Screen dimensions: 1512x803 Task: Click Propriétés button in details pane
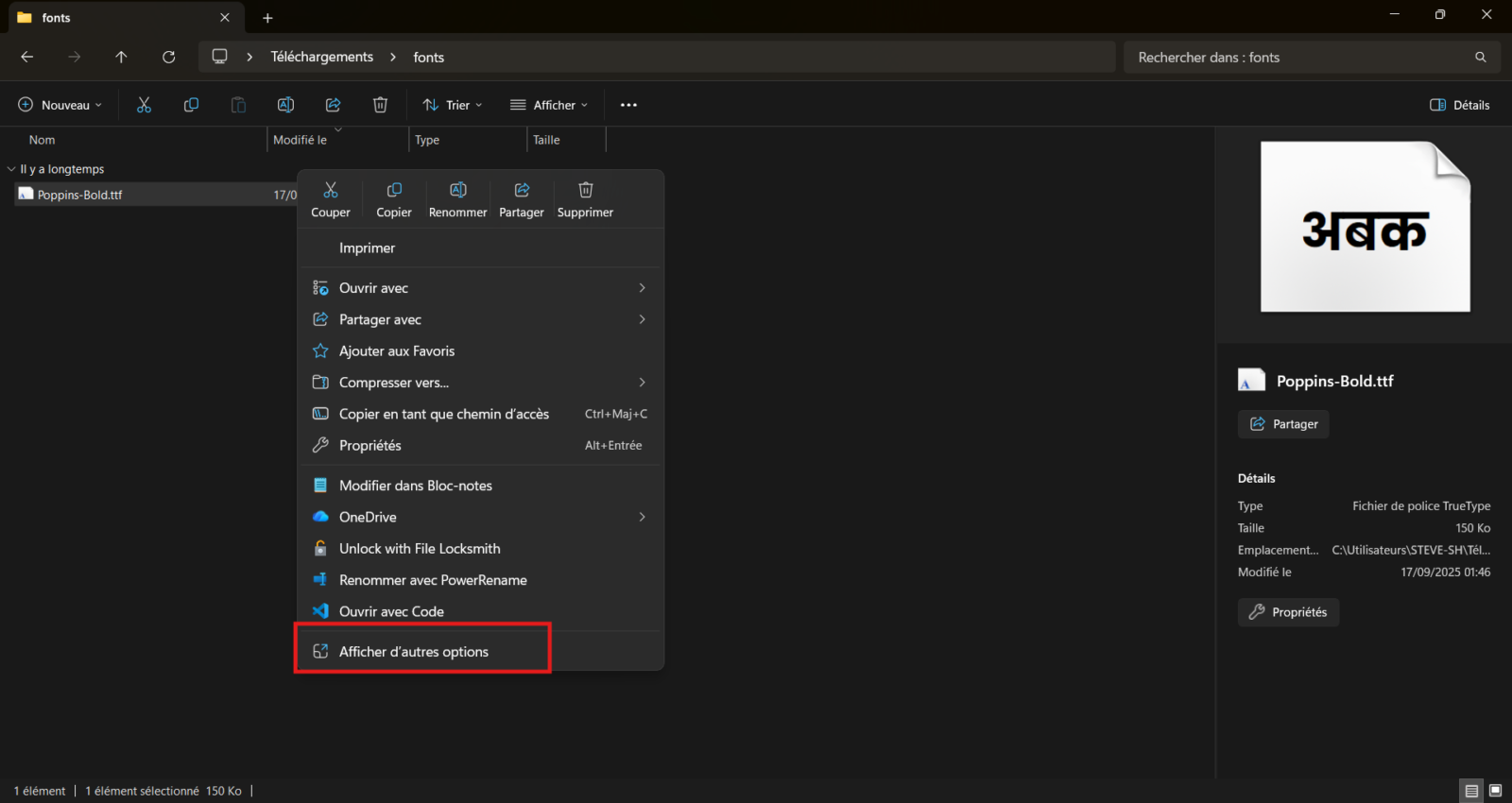[x=1288, y=612]
